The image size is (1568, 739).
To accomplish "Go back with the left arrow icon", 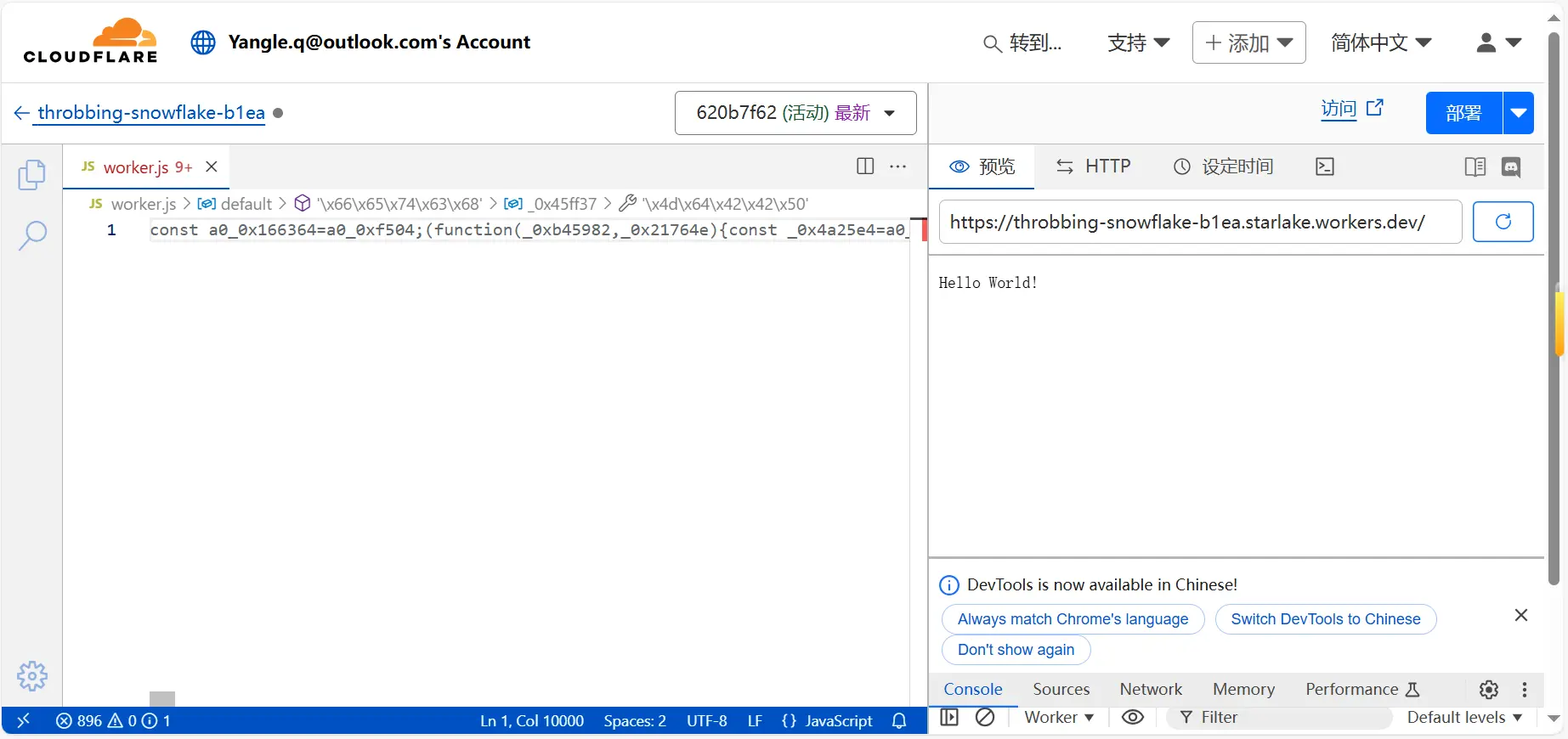I will tap(22, 113).
